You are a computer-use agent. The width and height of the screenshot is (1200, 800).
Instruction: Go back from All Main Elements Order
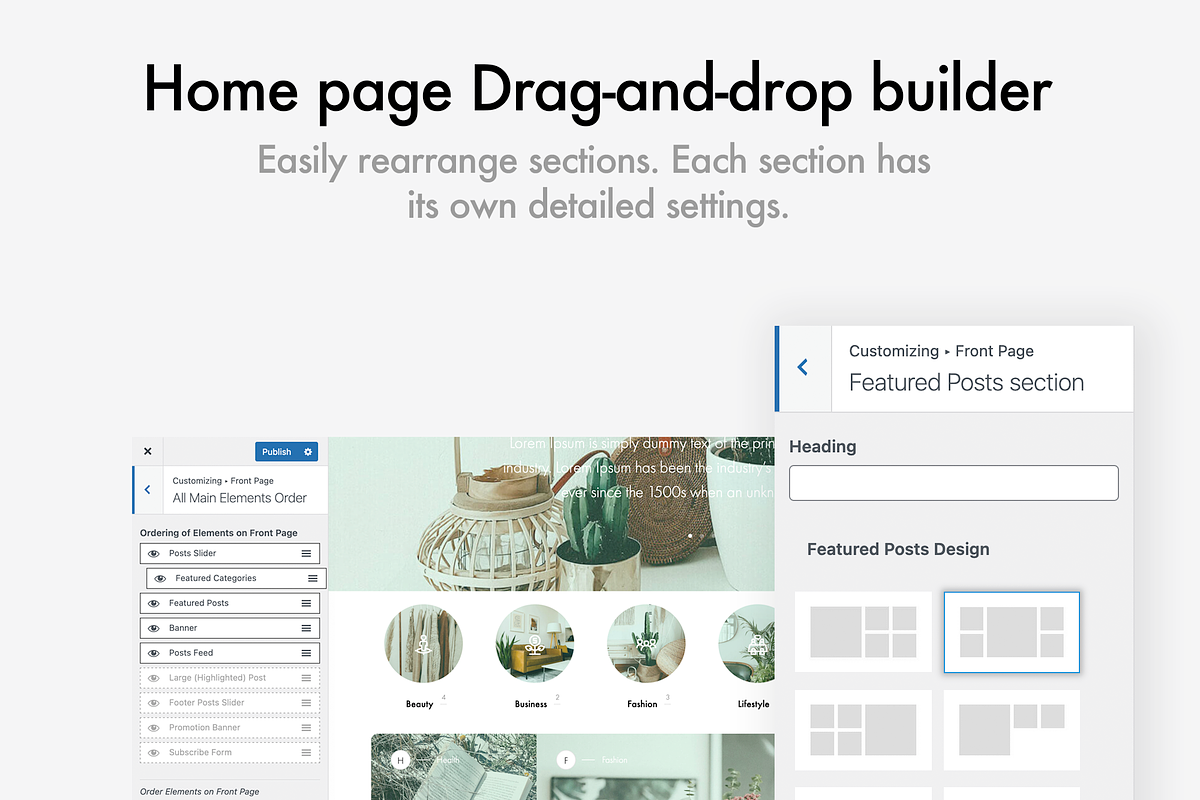(148, 490)
